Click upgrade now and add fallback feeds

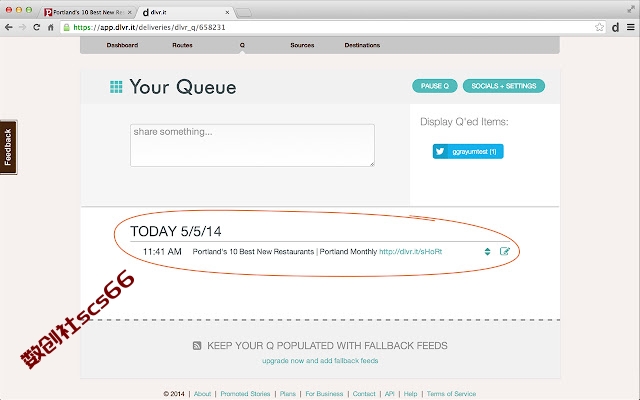[x=320, y=361]
